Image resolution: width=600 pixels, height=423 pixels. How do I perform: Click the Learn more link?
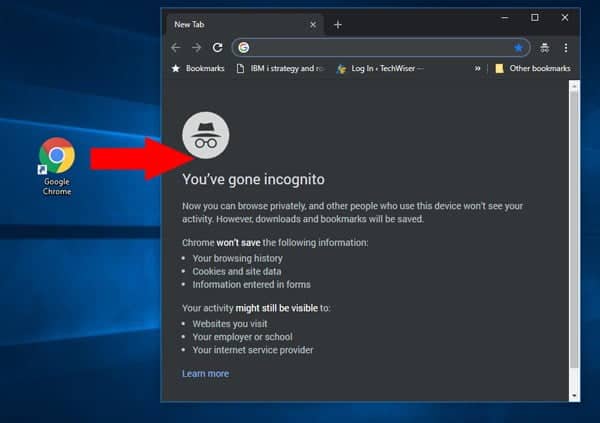pos(205,374)
